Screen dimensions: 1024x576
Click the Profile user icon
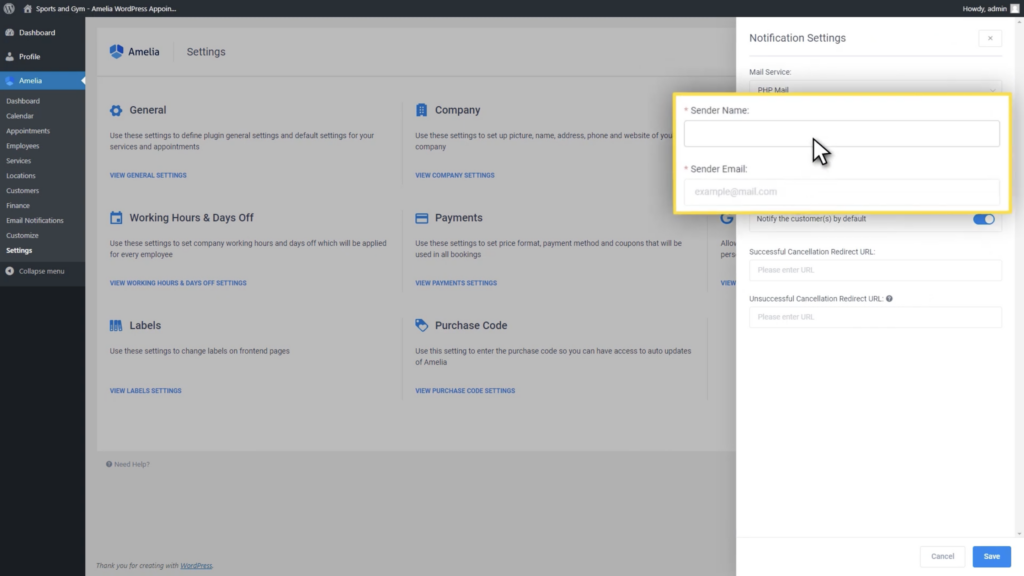10,57
